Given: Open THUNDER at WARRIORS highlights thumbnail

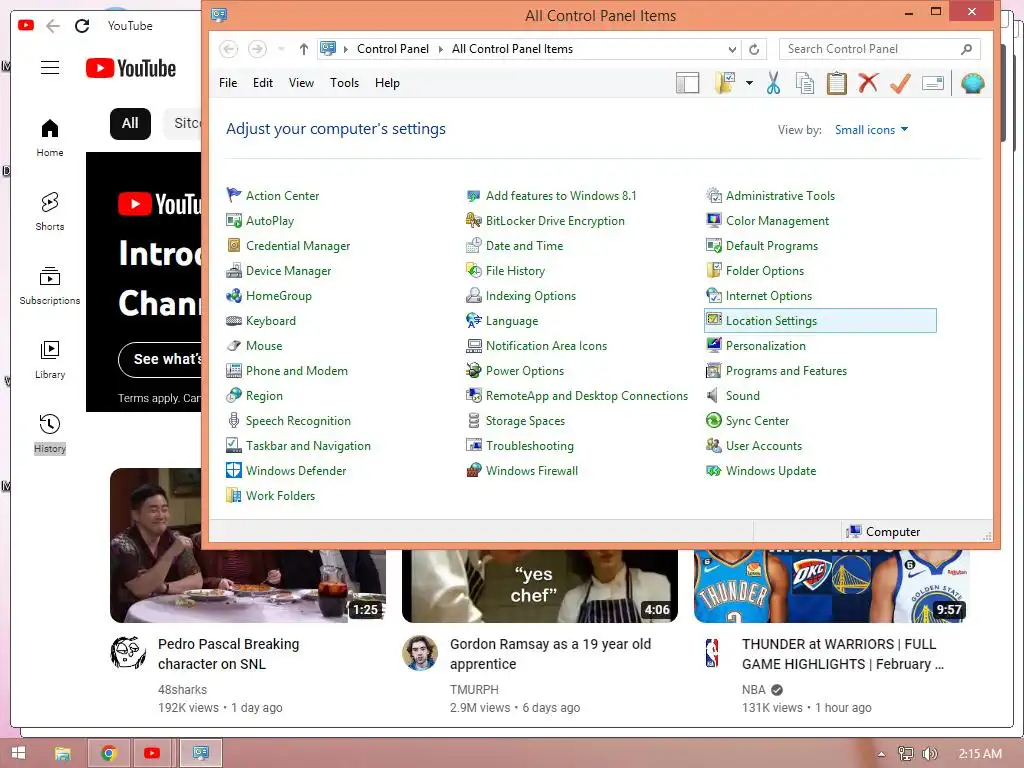Looking at the screenshot, I should point(831,586).
